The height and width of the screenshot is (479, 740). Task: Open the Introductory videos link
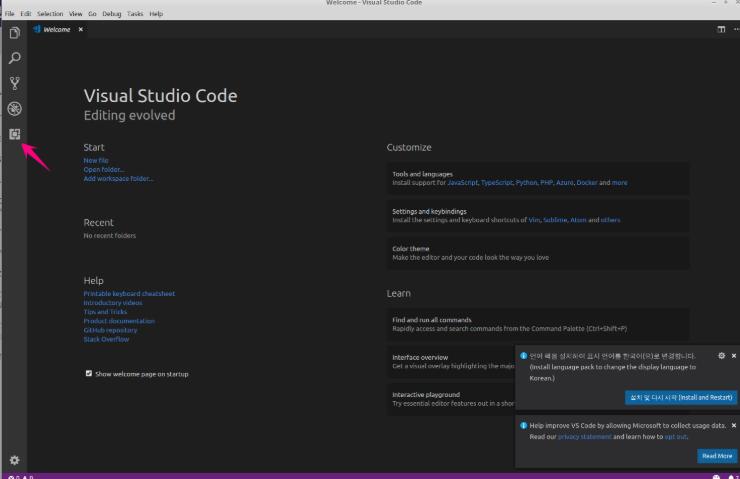[x=113, y=303]
